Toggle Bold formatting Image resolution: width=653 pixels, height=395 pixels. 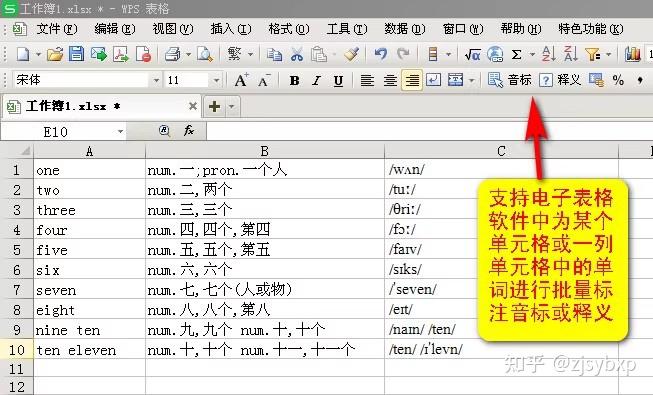click(x=294, y=80)
